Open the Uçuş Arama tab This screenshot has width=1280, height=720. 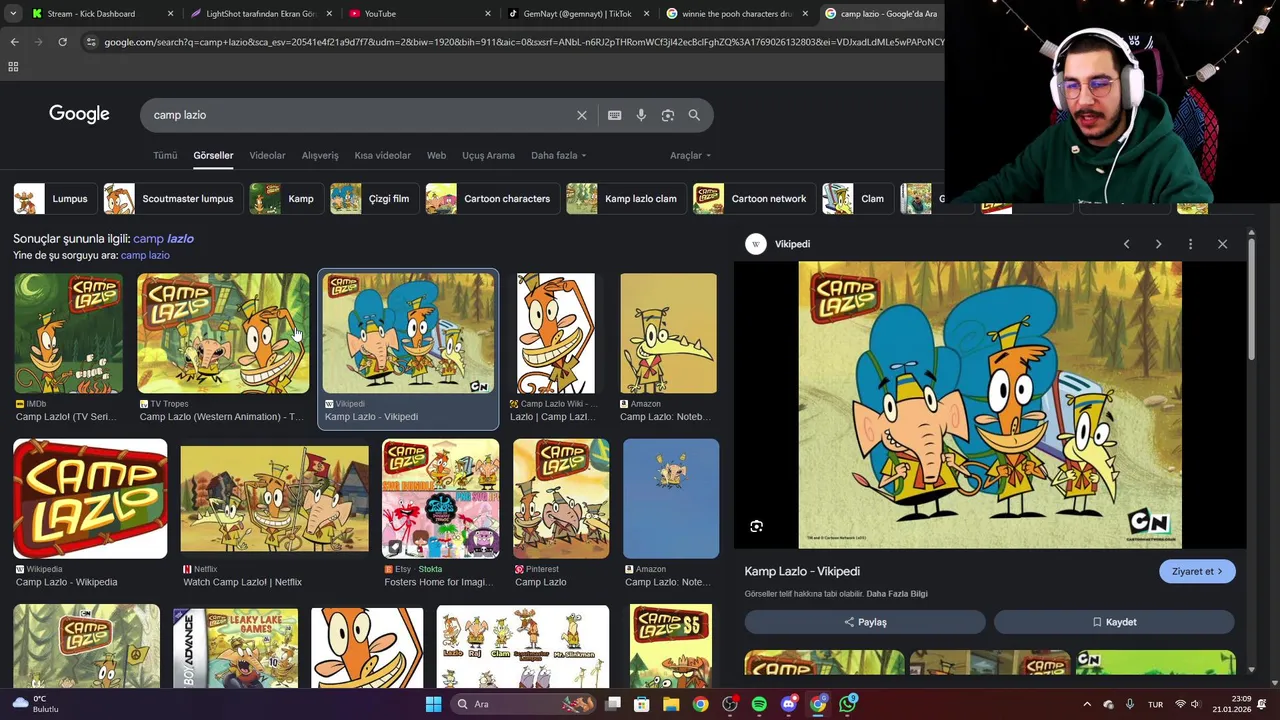coord(488,155)
